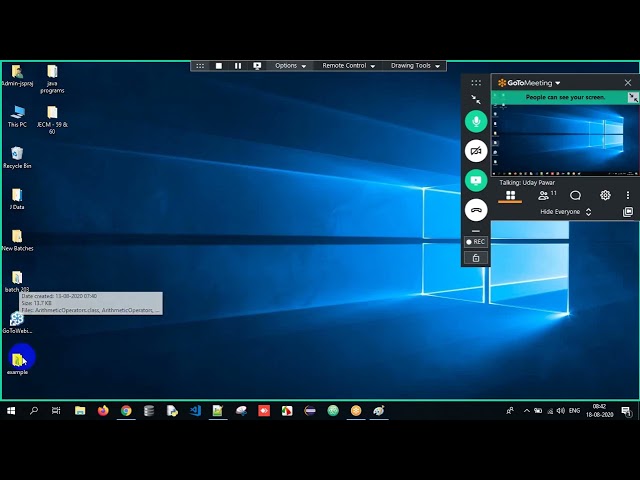
Task: Select the Recycle Bin
Action: coord(17,158)
